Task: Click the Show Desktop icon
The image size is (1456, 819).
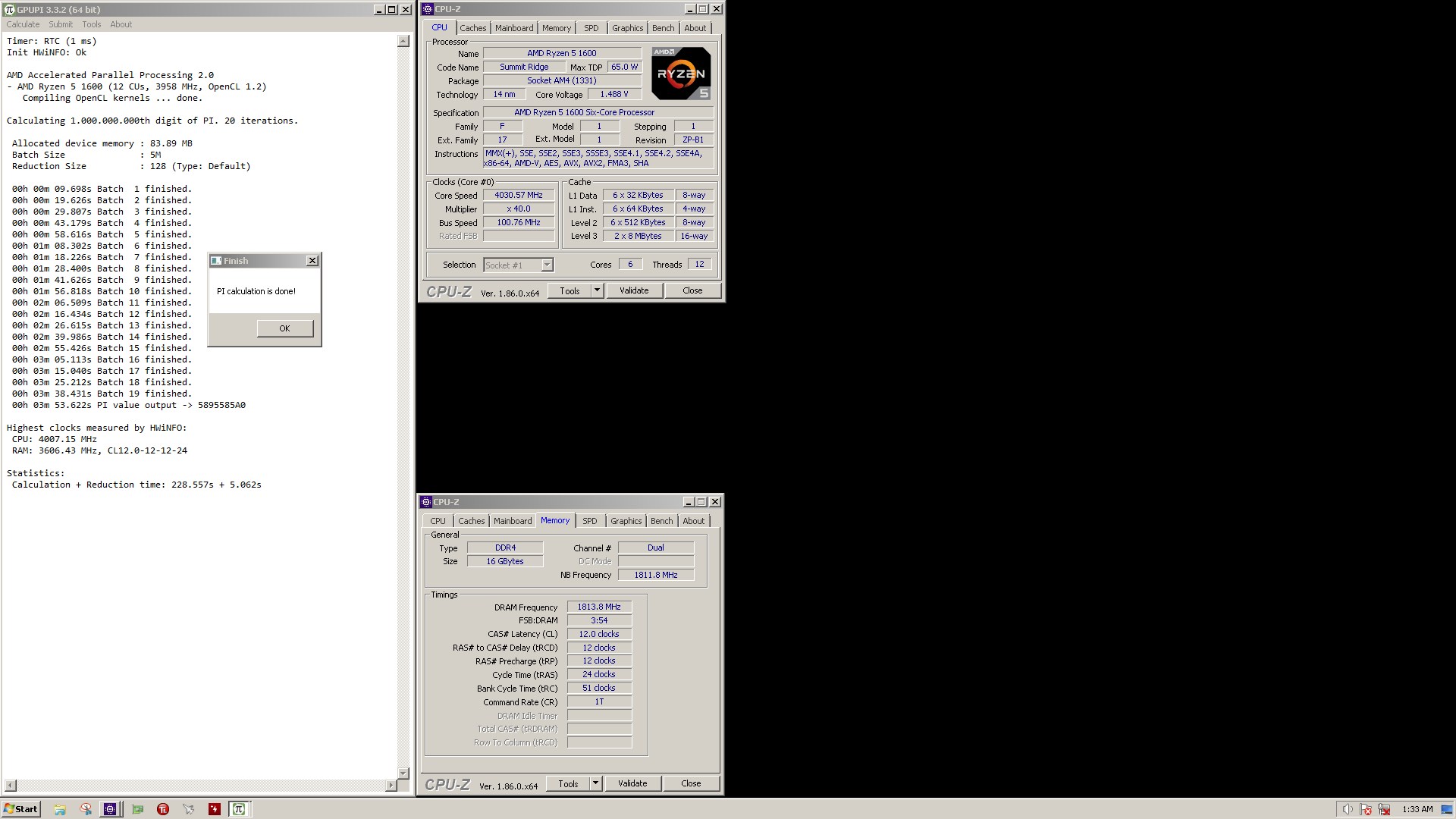Action: click(x=1448, y=809)
